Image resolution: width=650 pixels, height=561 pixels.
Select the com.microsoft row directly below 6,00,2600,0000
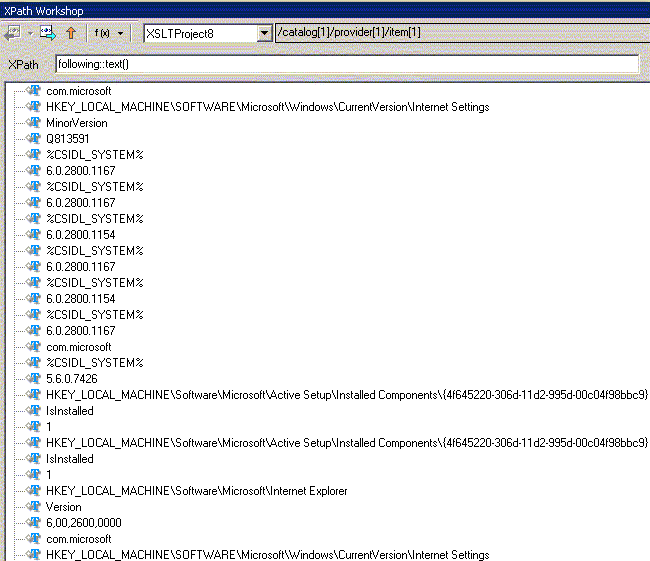pyautogui.click(x=79, y=539)
